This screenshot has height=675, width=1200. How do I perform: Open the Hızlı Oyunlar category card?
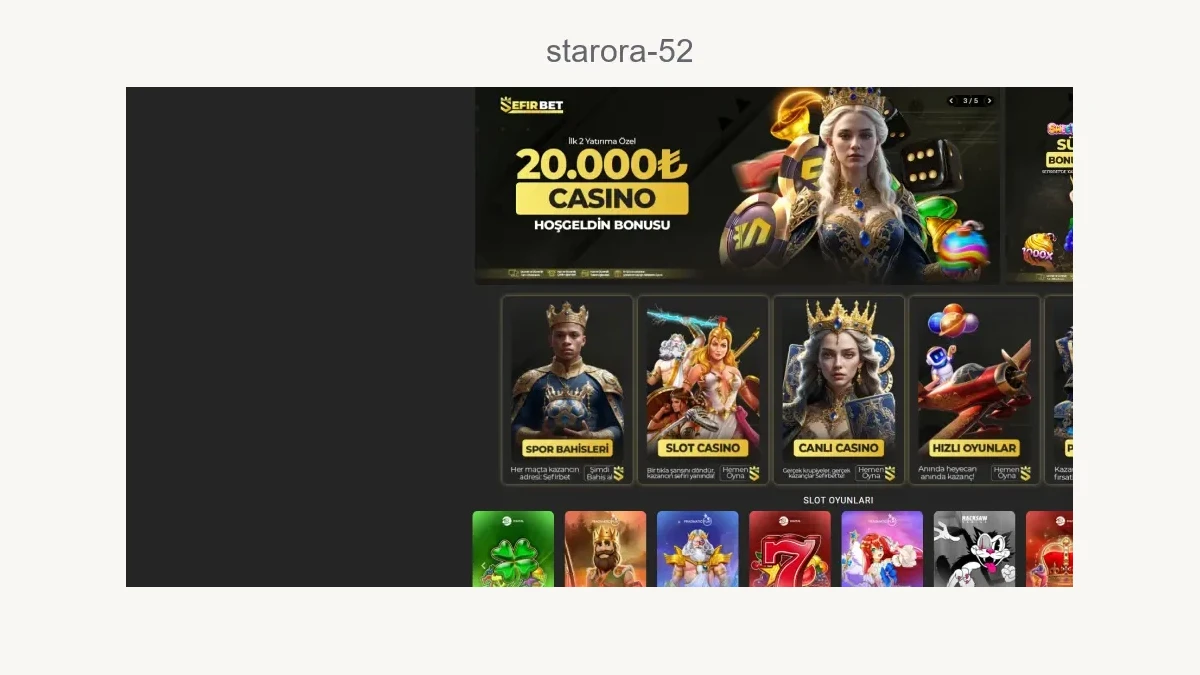tap(974, 390)
